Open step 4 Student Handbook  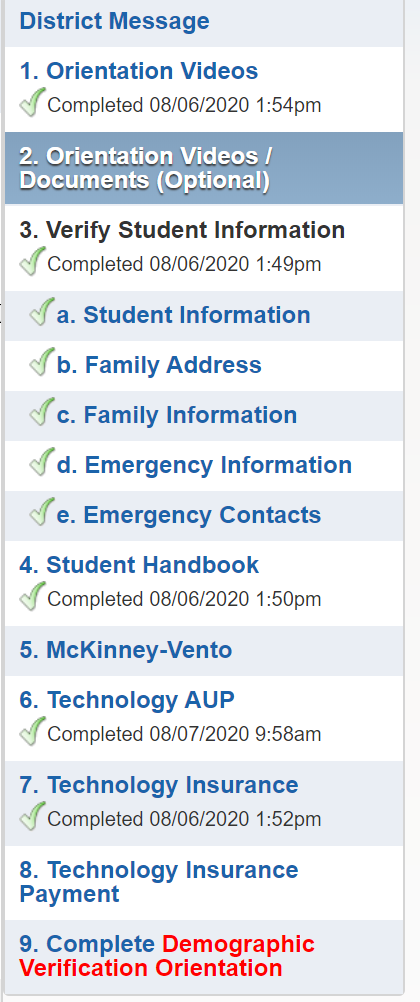tap(139, 565)
